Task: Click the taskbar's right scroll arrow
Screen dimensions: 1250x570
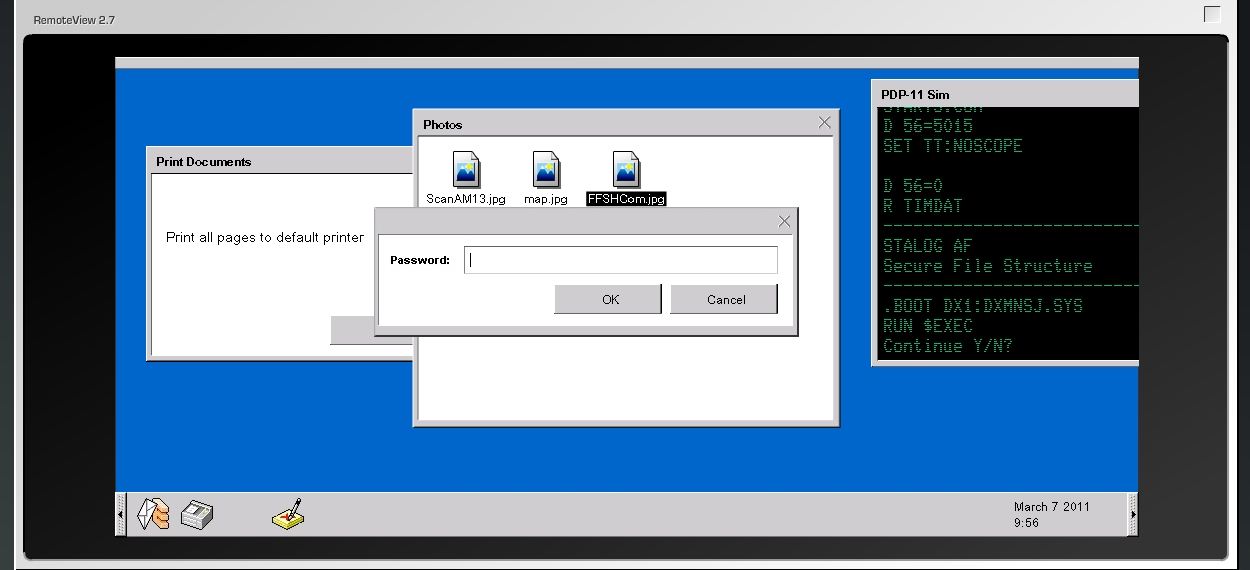Action: click(x=1133, y=515)
